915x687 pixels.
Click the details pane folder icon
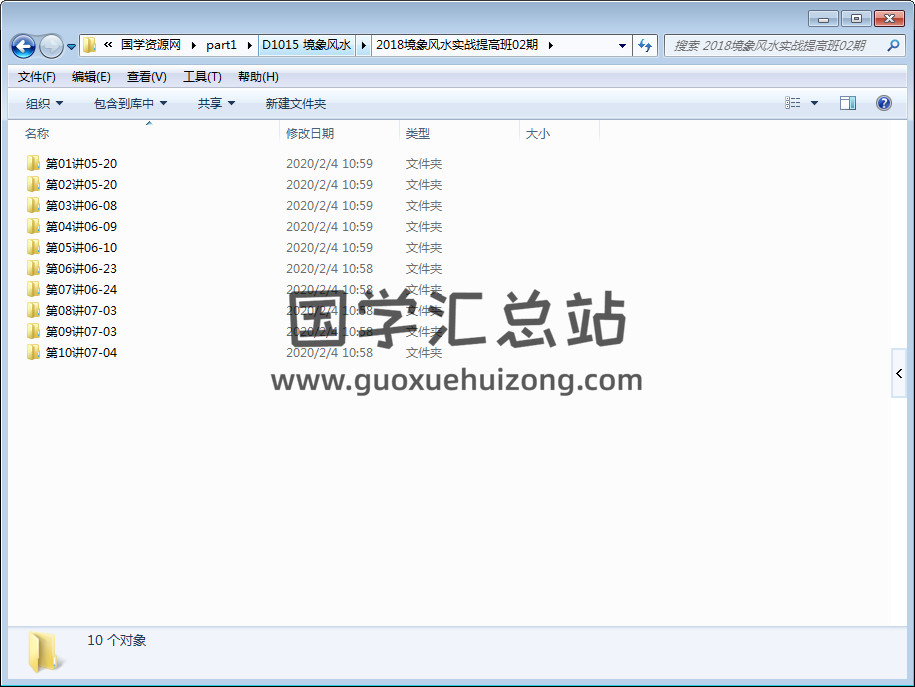pos(44,651)
